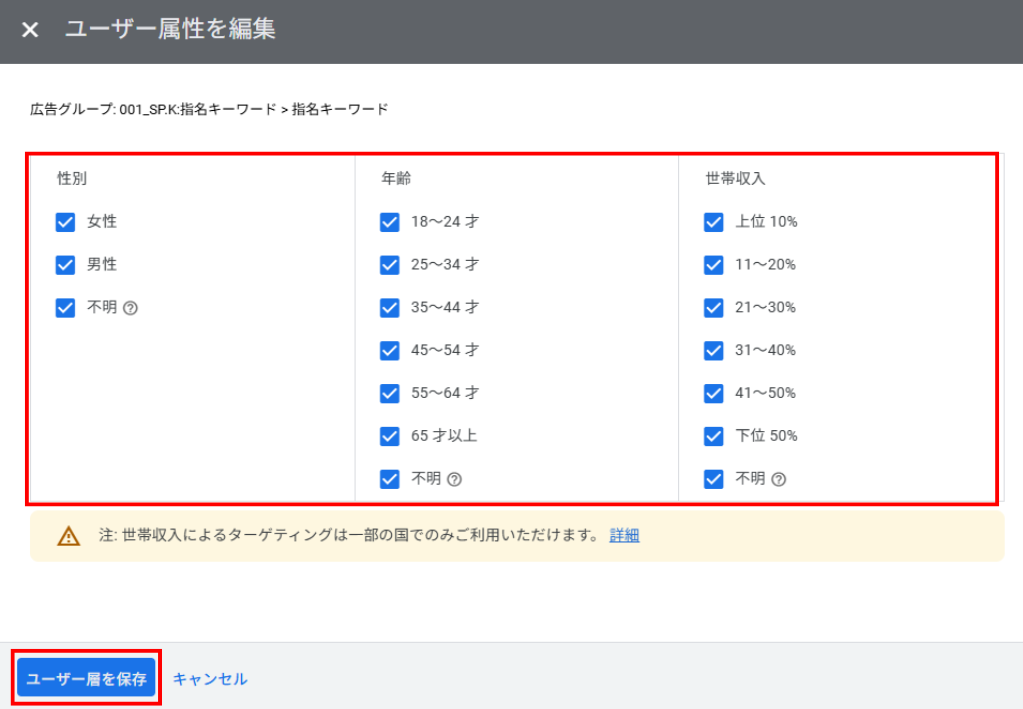The image size is (1023, 709).
Task: Toggle the 21〜30% income checkbox
Action: [x=714, y=308]
